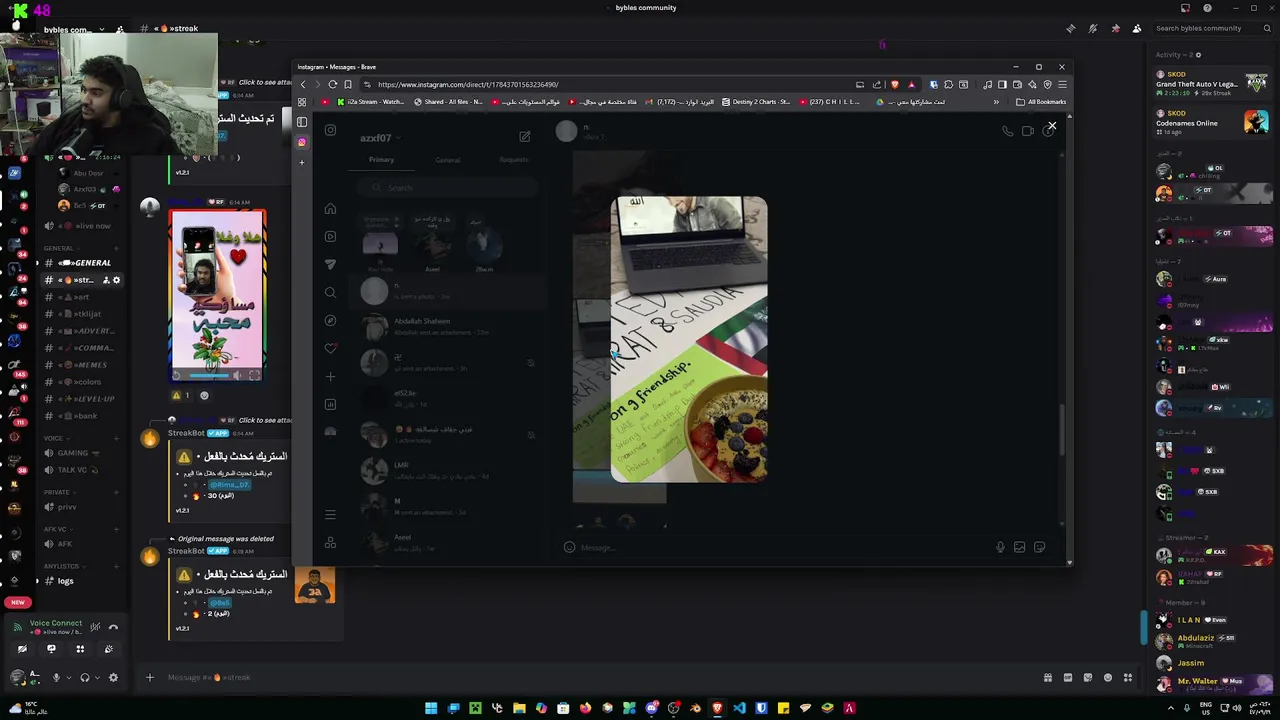Click the Brave back navigation arrow
The width and height of the screenshot is (1280, 720).
[303, 85]
